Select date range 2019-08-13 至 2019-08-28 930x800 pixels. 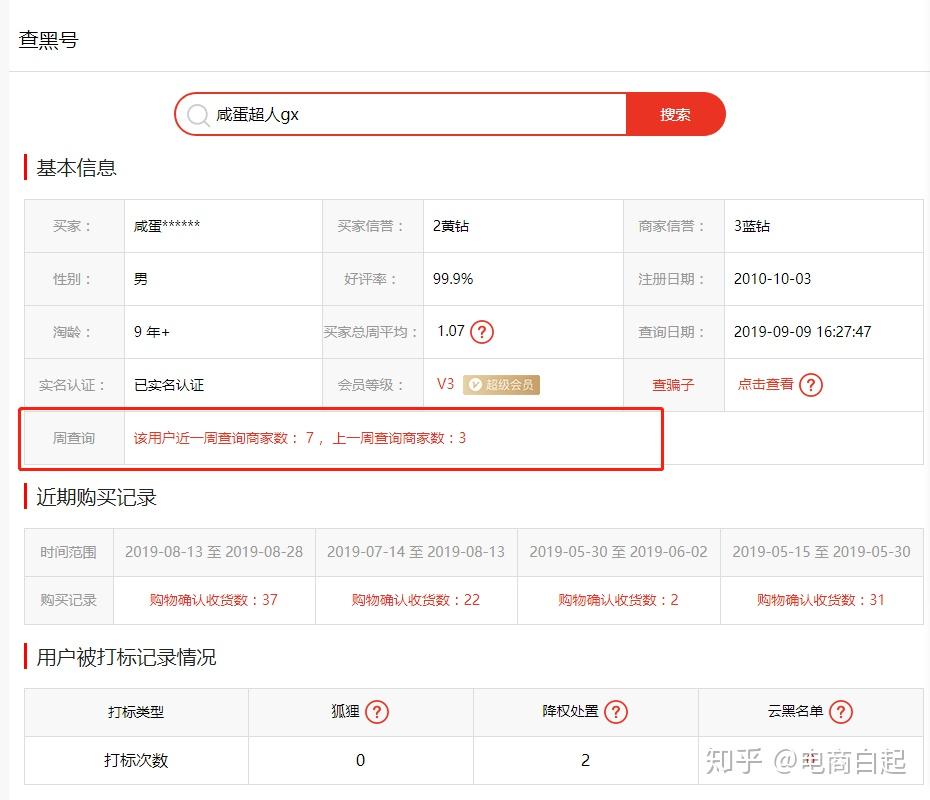tap(214, 551)
